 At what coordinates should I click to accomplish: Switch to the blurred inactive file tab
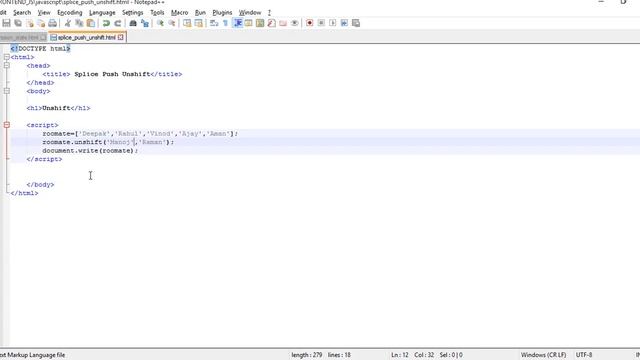tap(20, 38)
